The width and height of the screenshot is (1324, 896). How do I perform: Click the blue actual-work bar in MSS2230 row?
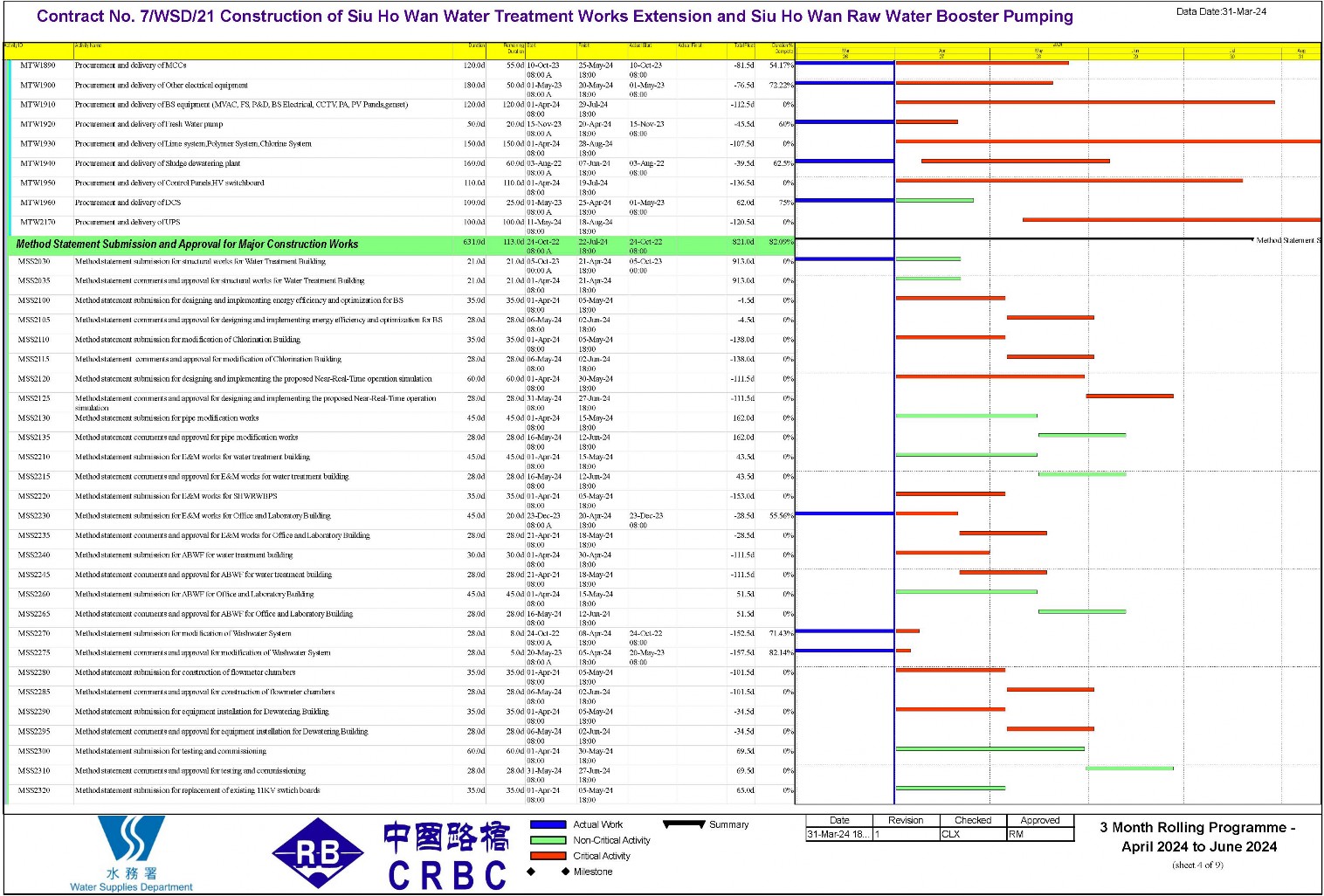click(845, 513)
